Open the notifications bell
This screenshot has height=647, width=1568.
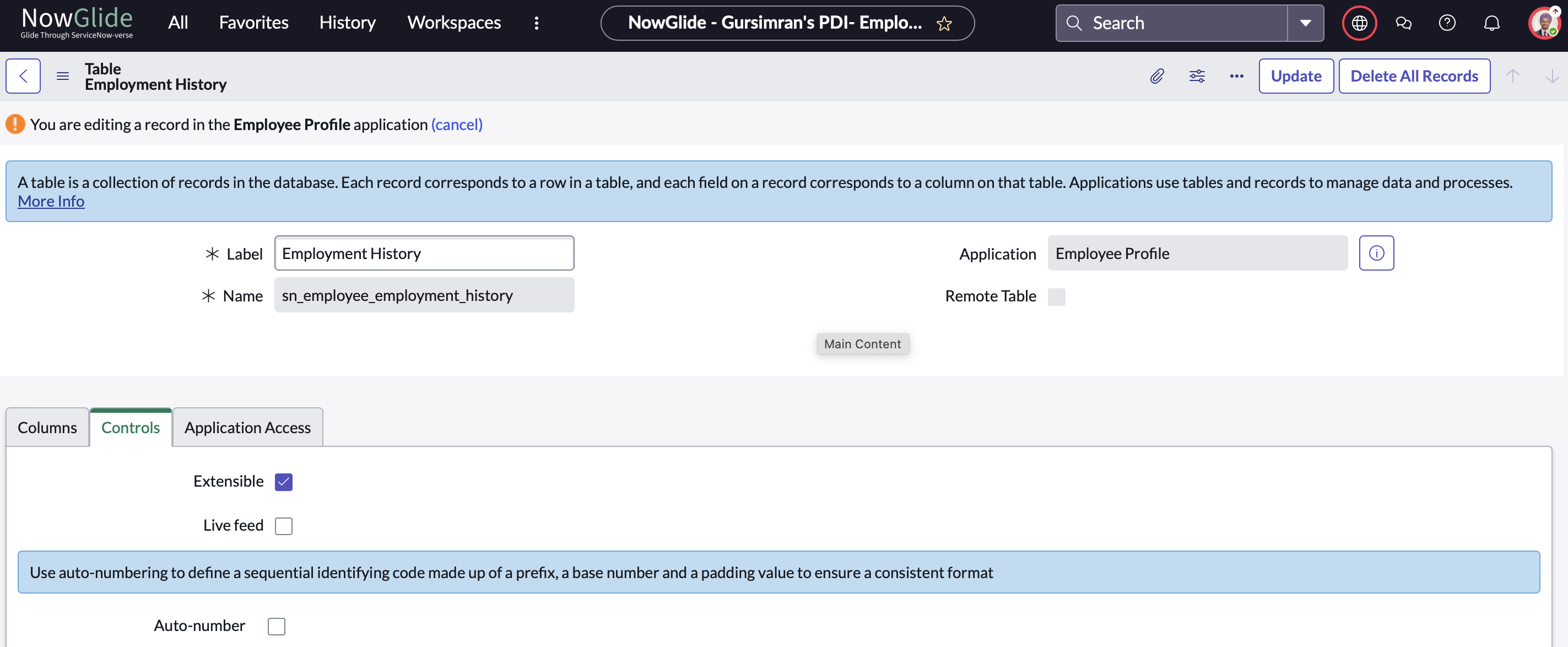click(x=1491, y=23)
